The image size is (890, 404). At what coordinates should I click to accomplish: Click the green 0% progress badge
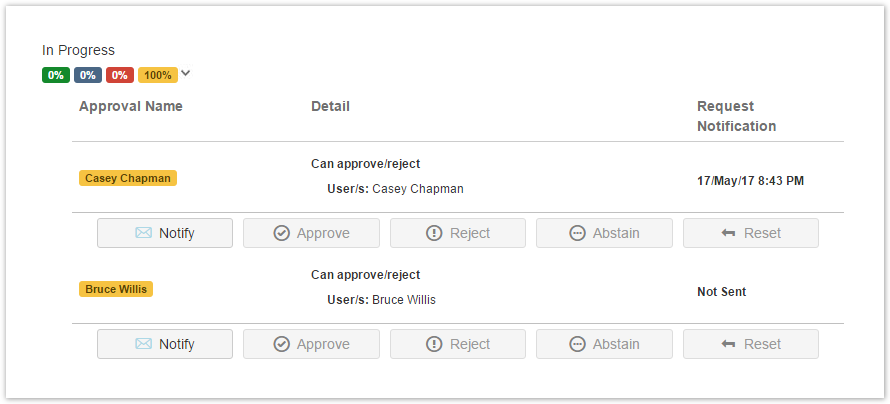point(56,75)
